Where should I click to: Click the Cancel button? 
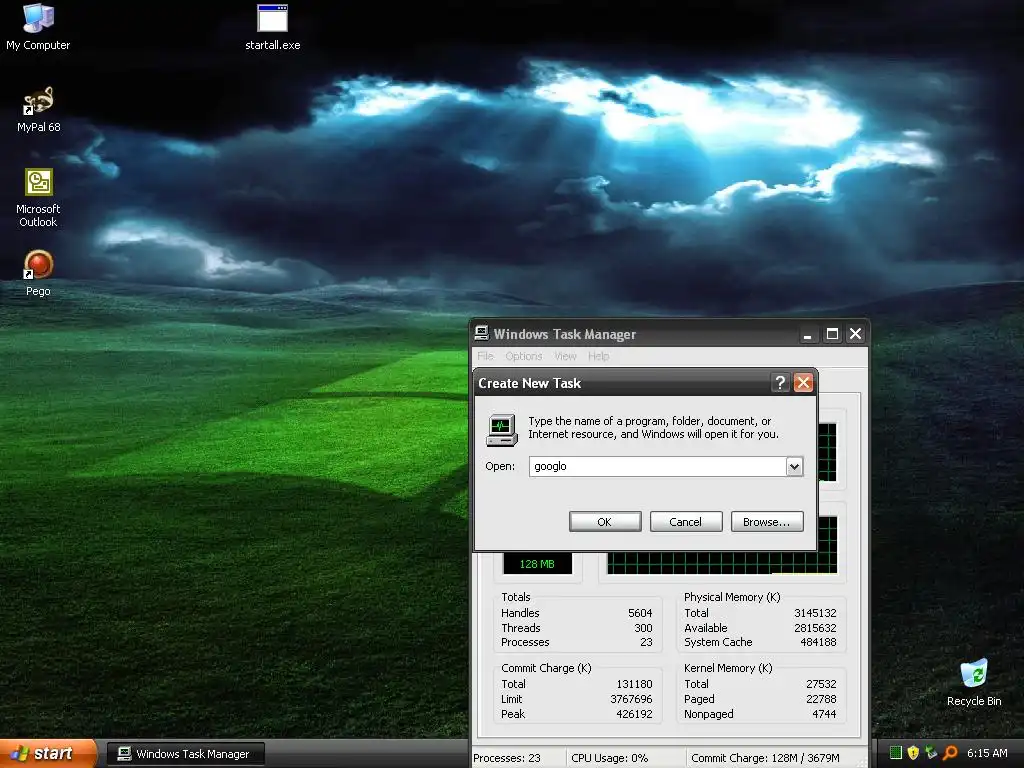point(686,522)
